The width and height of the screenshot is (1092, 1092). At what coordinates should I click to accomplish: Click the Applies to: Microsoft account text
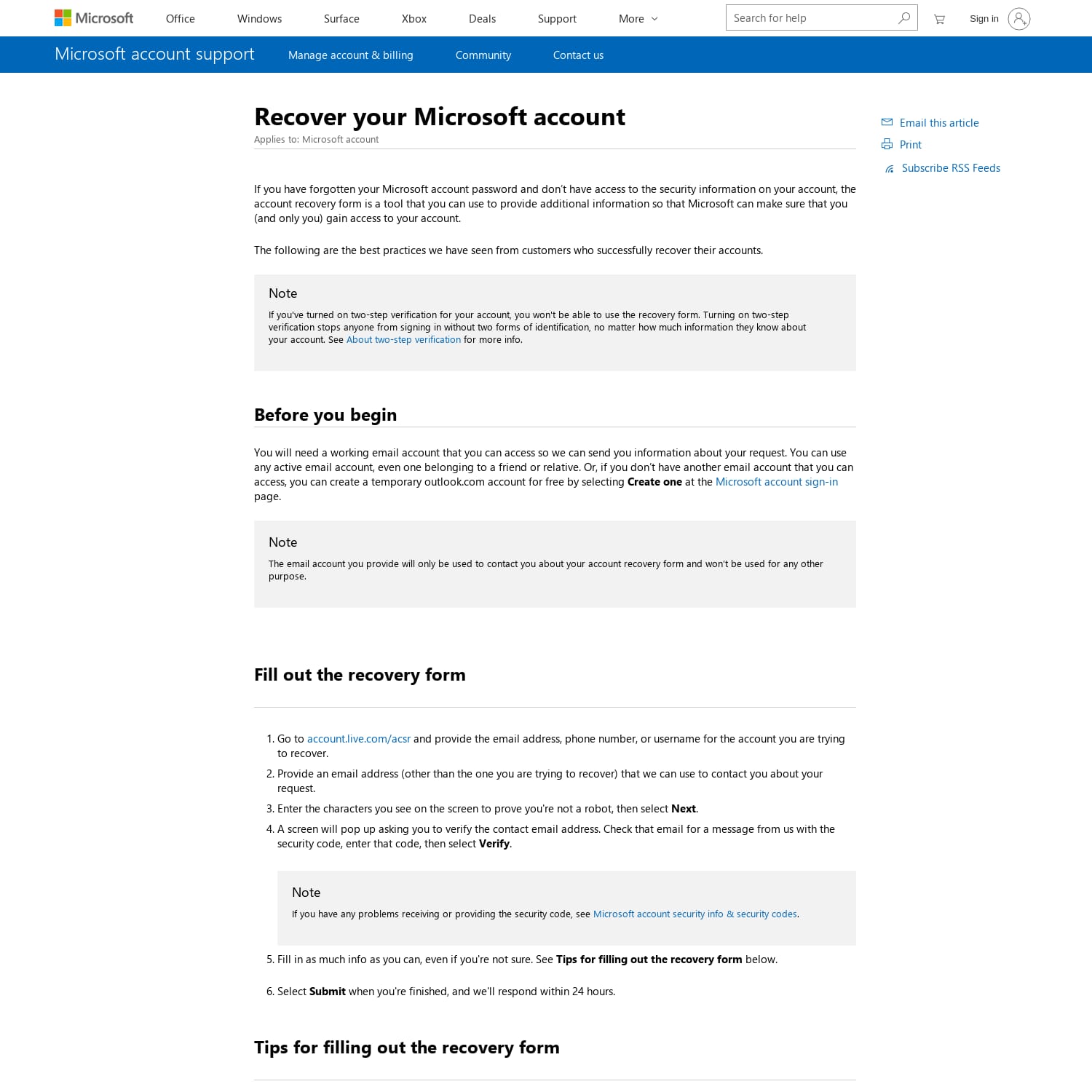click(316, 140)
